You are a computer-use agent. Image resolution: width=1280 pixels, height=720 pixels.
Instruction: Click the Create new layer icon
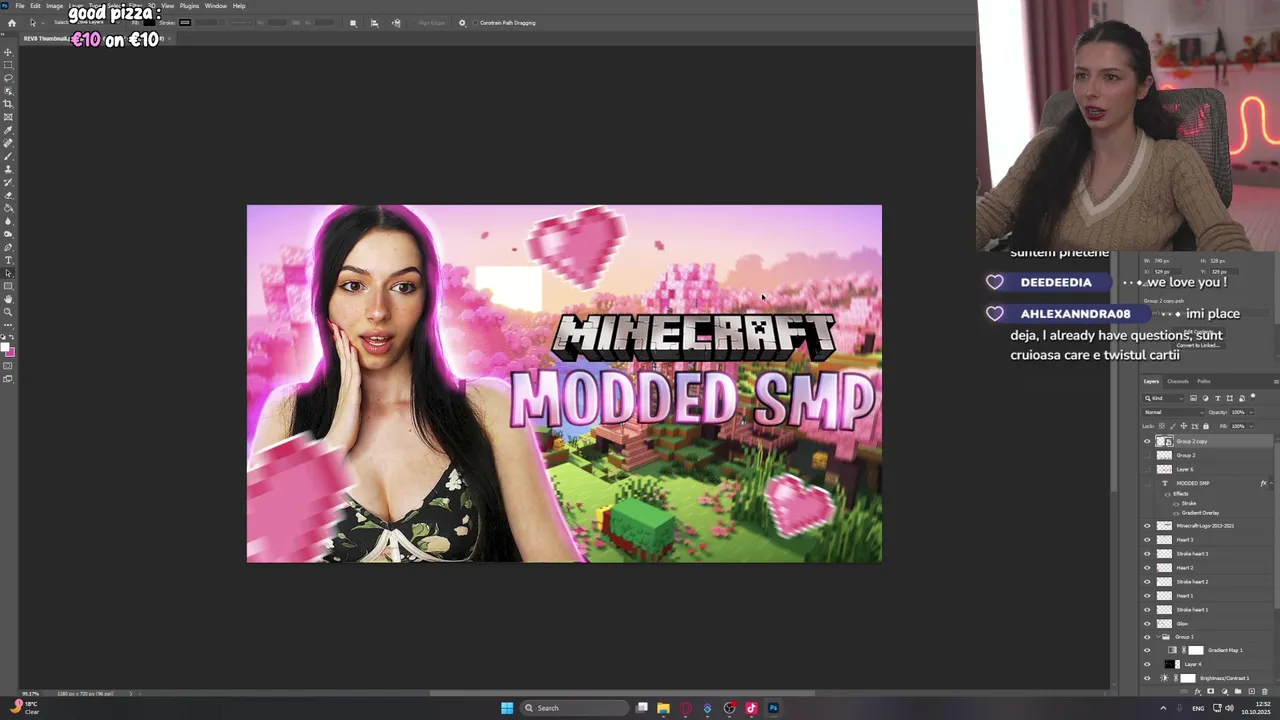tap(1251, 691)
